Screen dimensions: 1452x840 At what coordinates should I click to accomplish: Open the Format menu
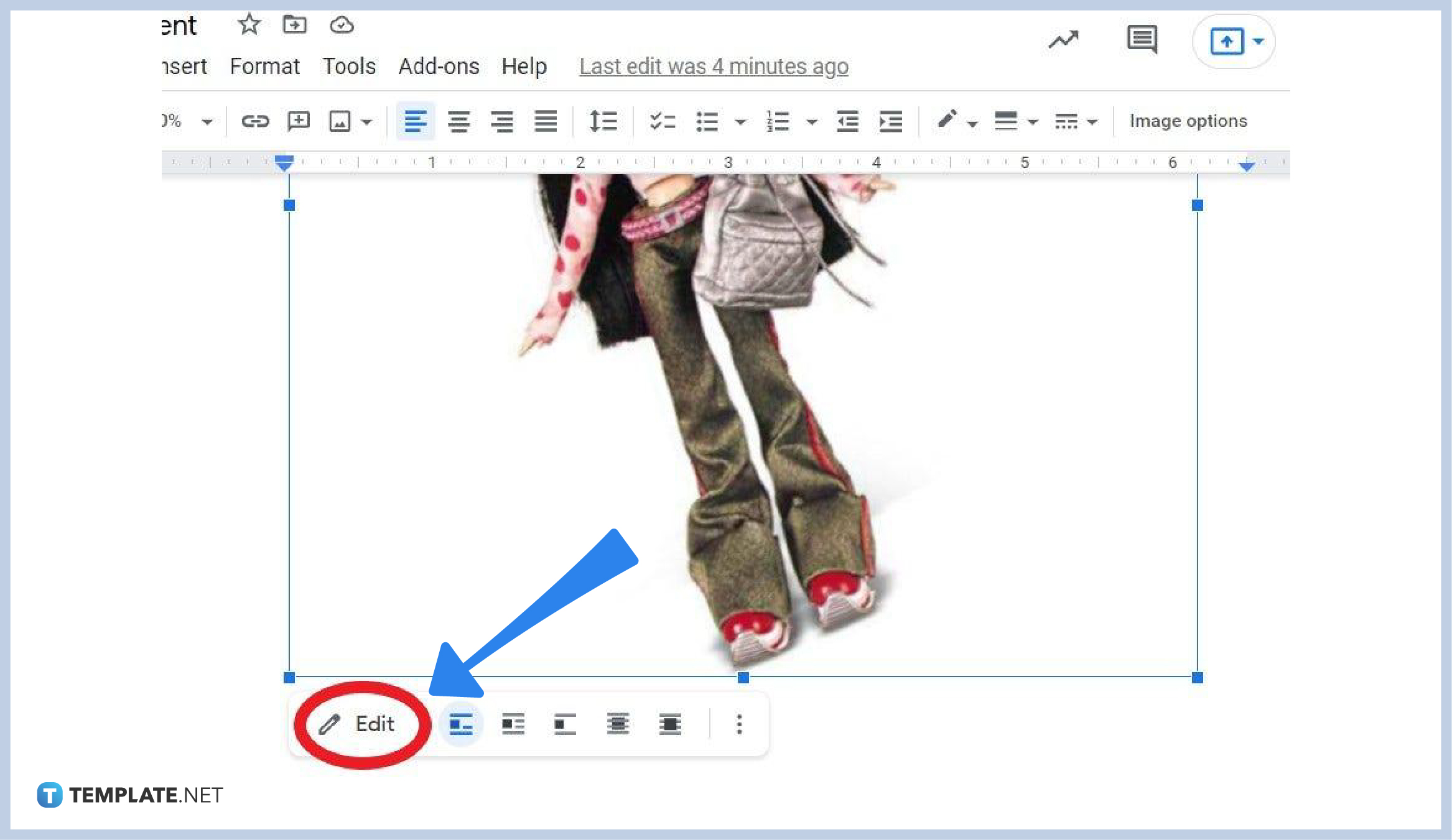(x=264, y=66)
